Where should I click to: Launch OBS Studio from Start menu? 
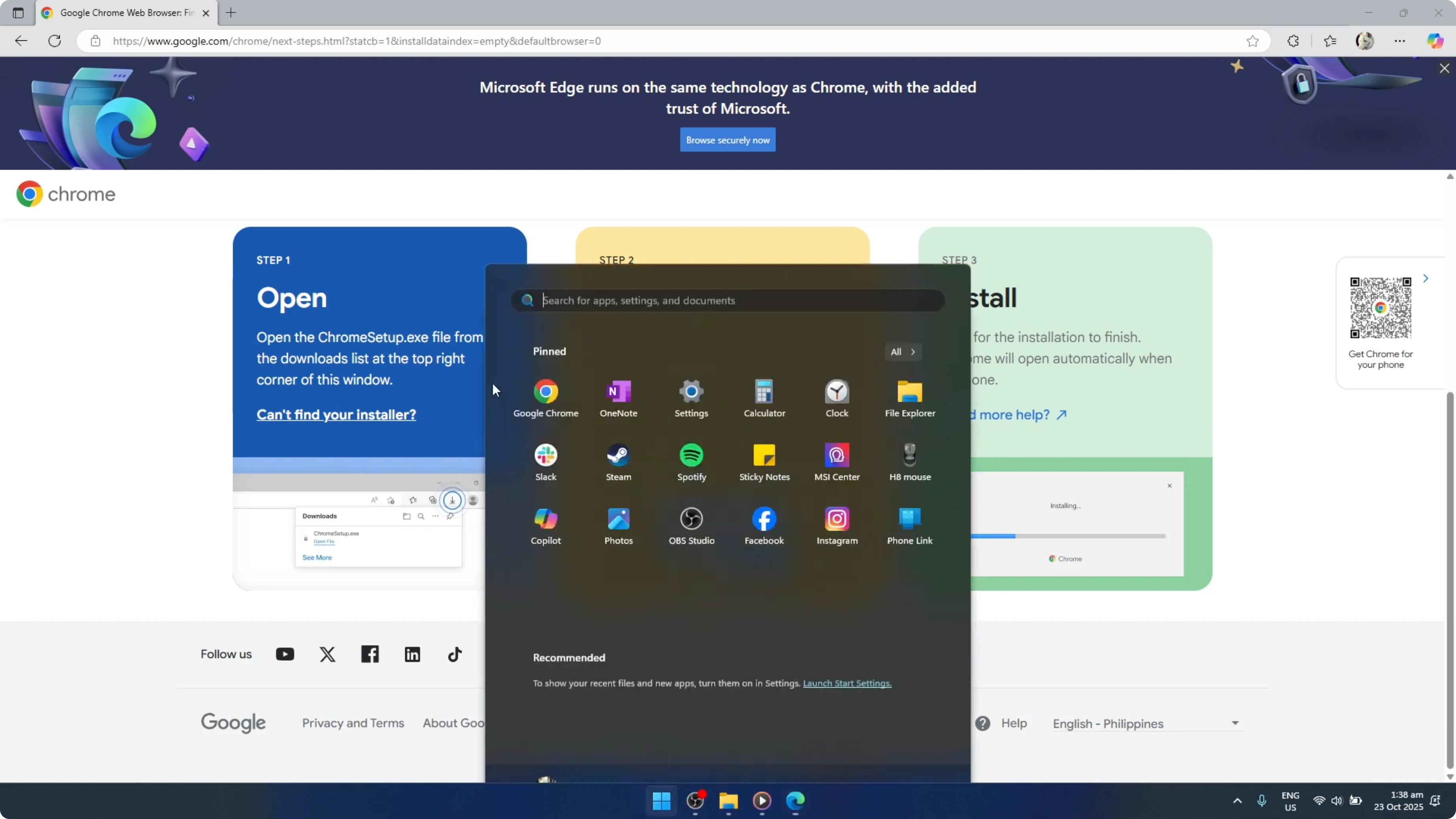pyautogui.click(x=691, y=526)
